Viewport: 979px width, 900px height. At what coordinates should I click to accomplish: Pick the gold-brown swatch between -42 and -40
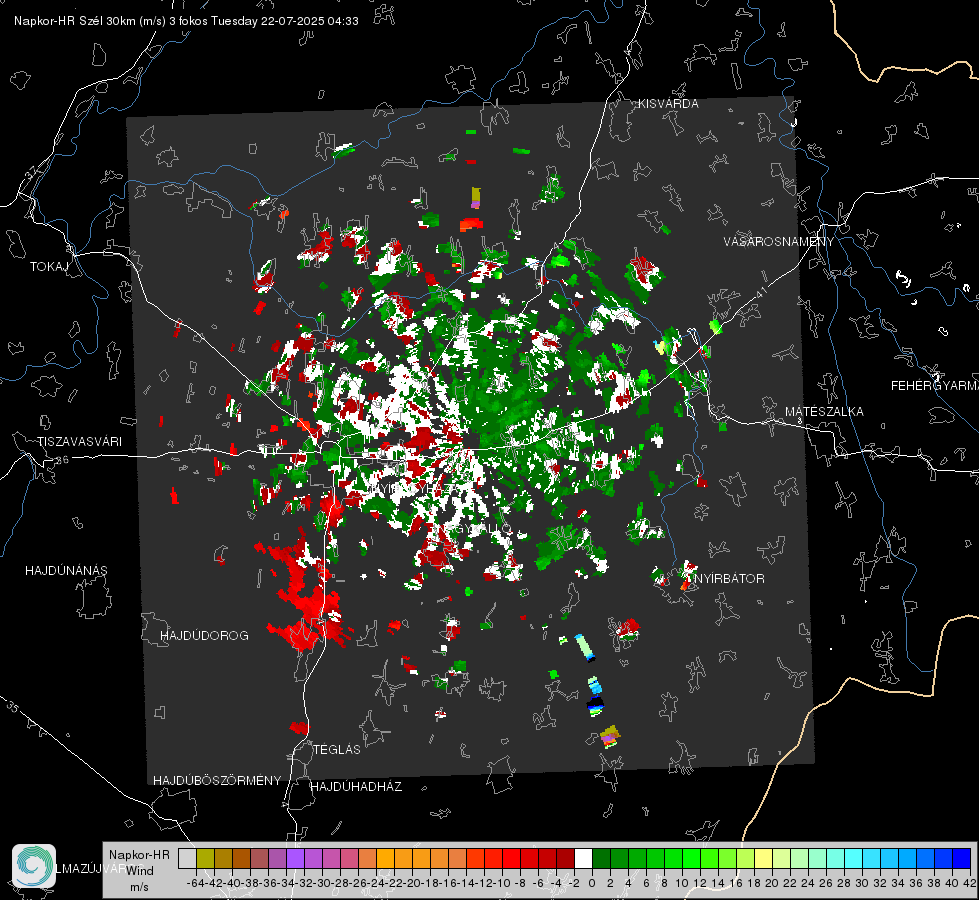(x=223, y=858)
